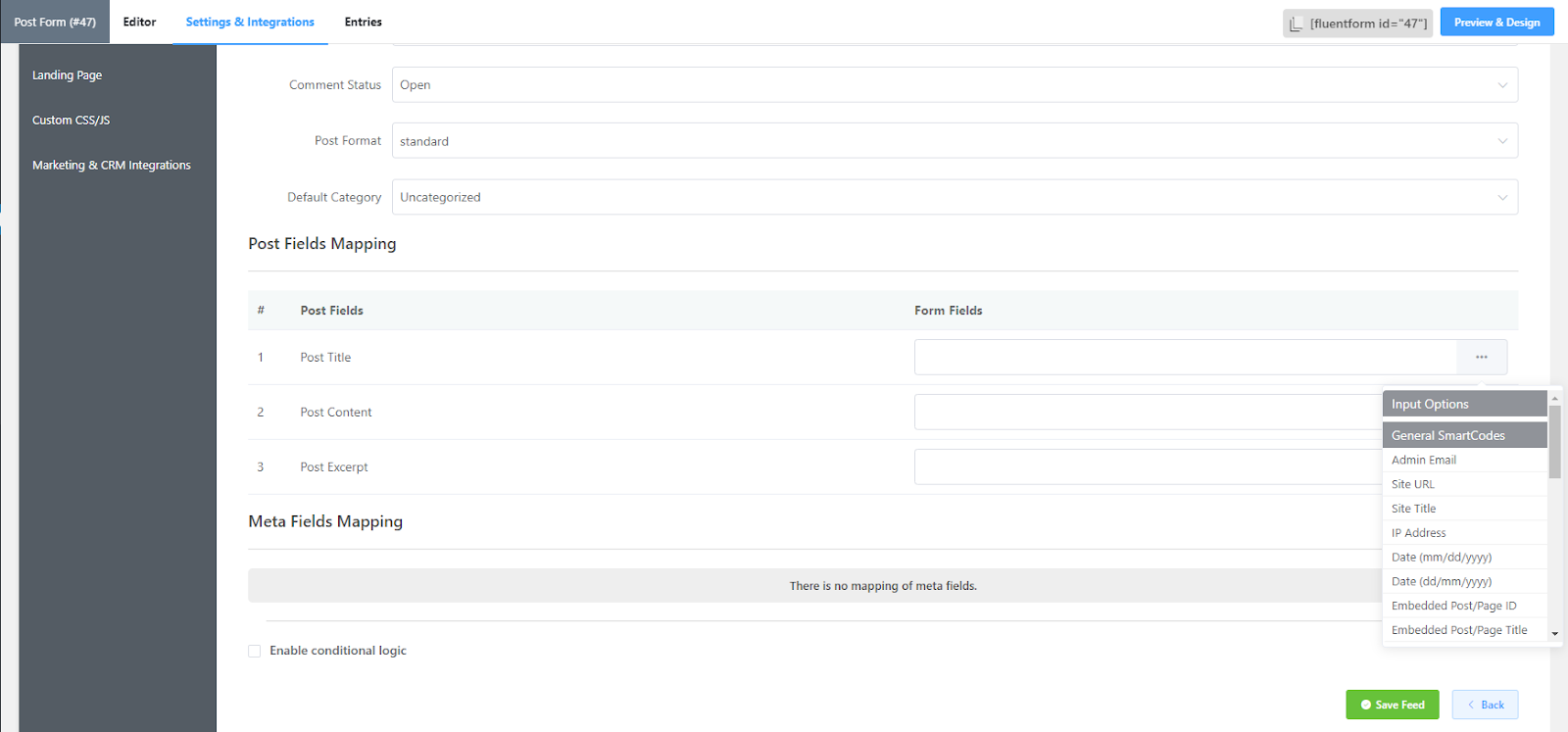Click the Post Content form field input
1568x732 pixels.
coord(1149,412)
